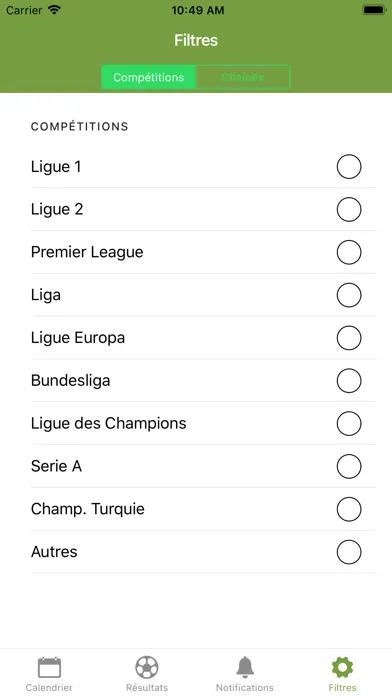Select the Filtres gear icon
Image resolution: width=392 pixels, height=696 pixels.
(x=342, y=667)
